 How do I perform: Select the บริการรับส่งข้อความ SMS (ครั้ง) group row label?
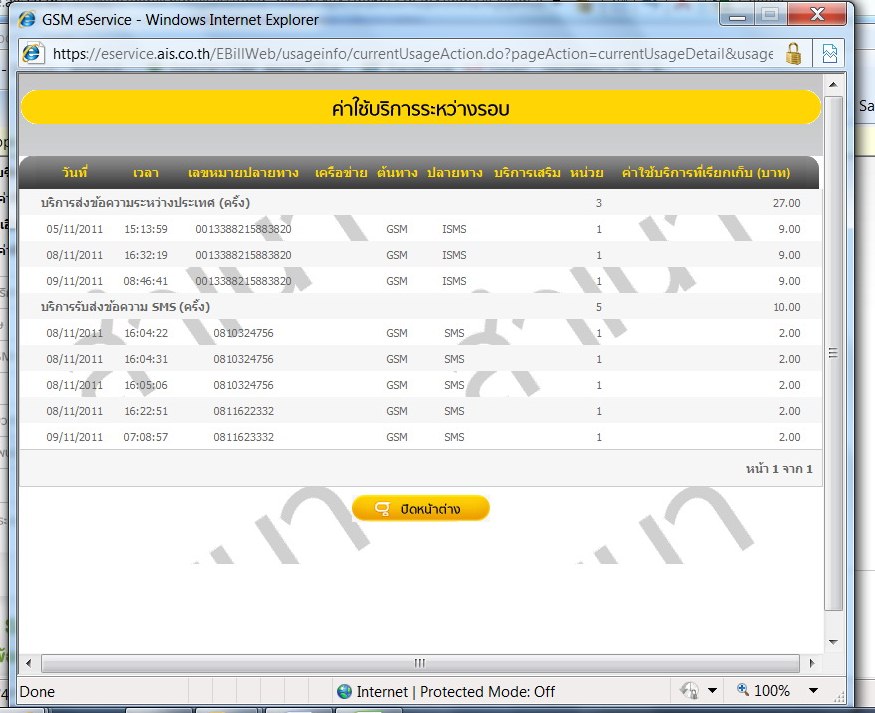(x=125, y=307)
